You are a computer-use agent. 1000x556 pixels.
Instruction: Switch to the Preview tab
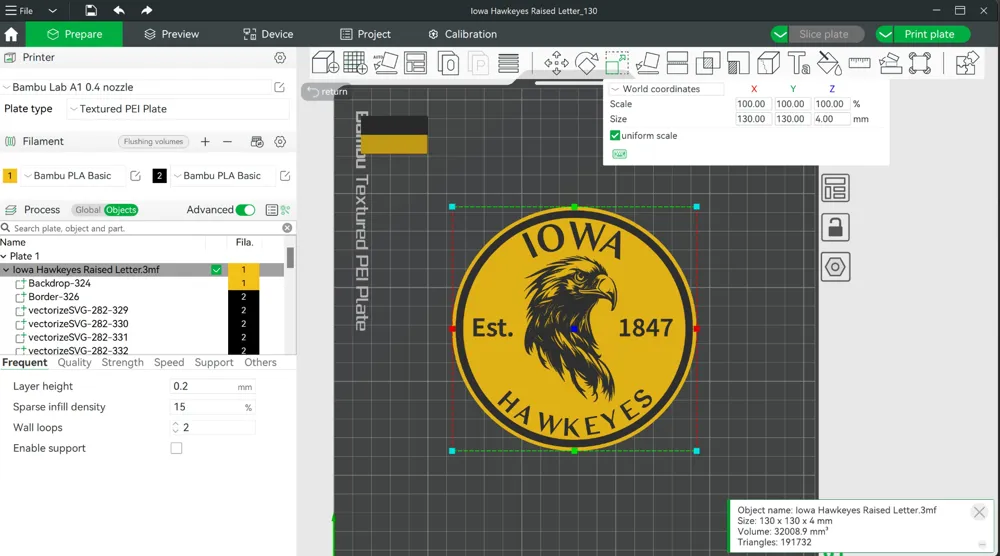coord(172,34)
